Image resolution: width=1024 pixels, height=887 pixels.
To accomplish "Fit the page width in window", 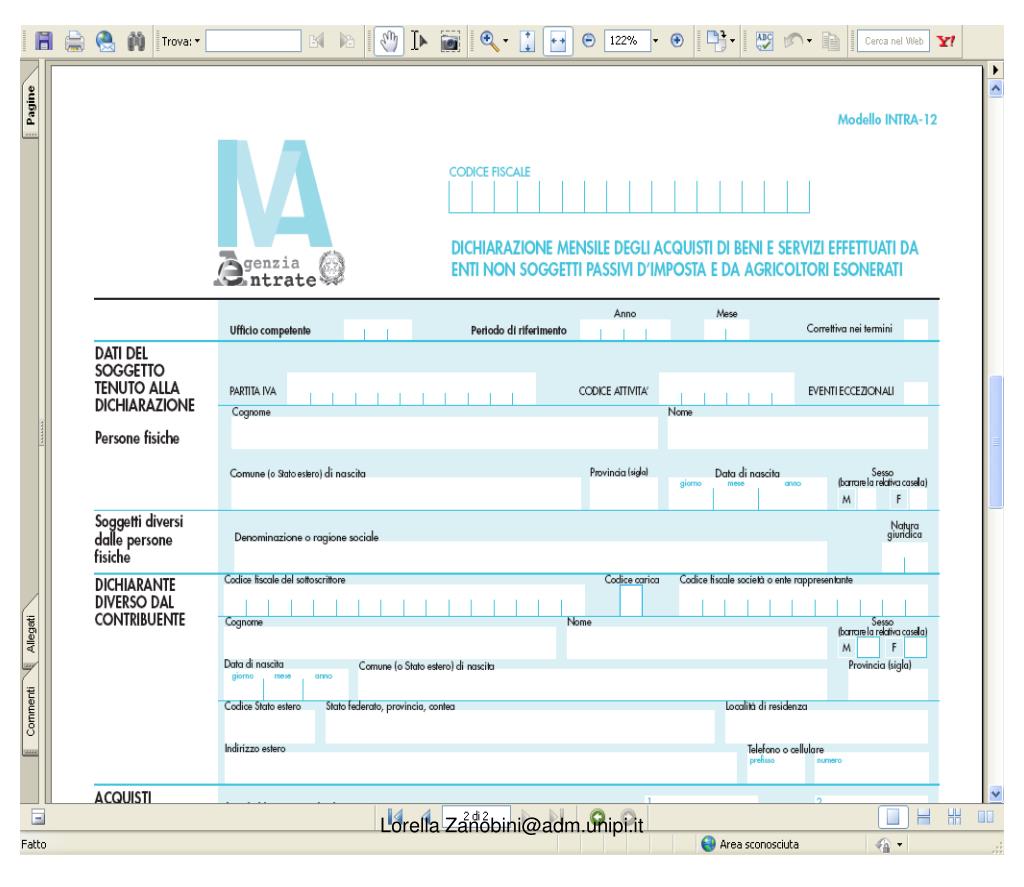I will (x=558, y=41).
